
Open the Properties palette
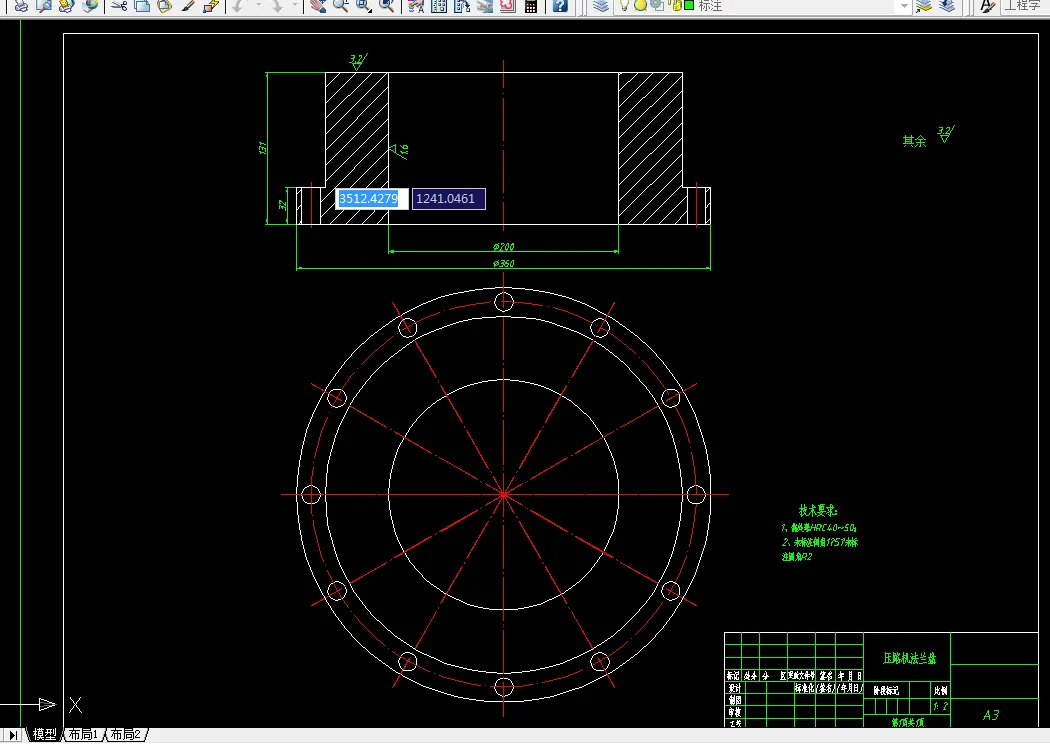pos(416,6)
